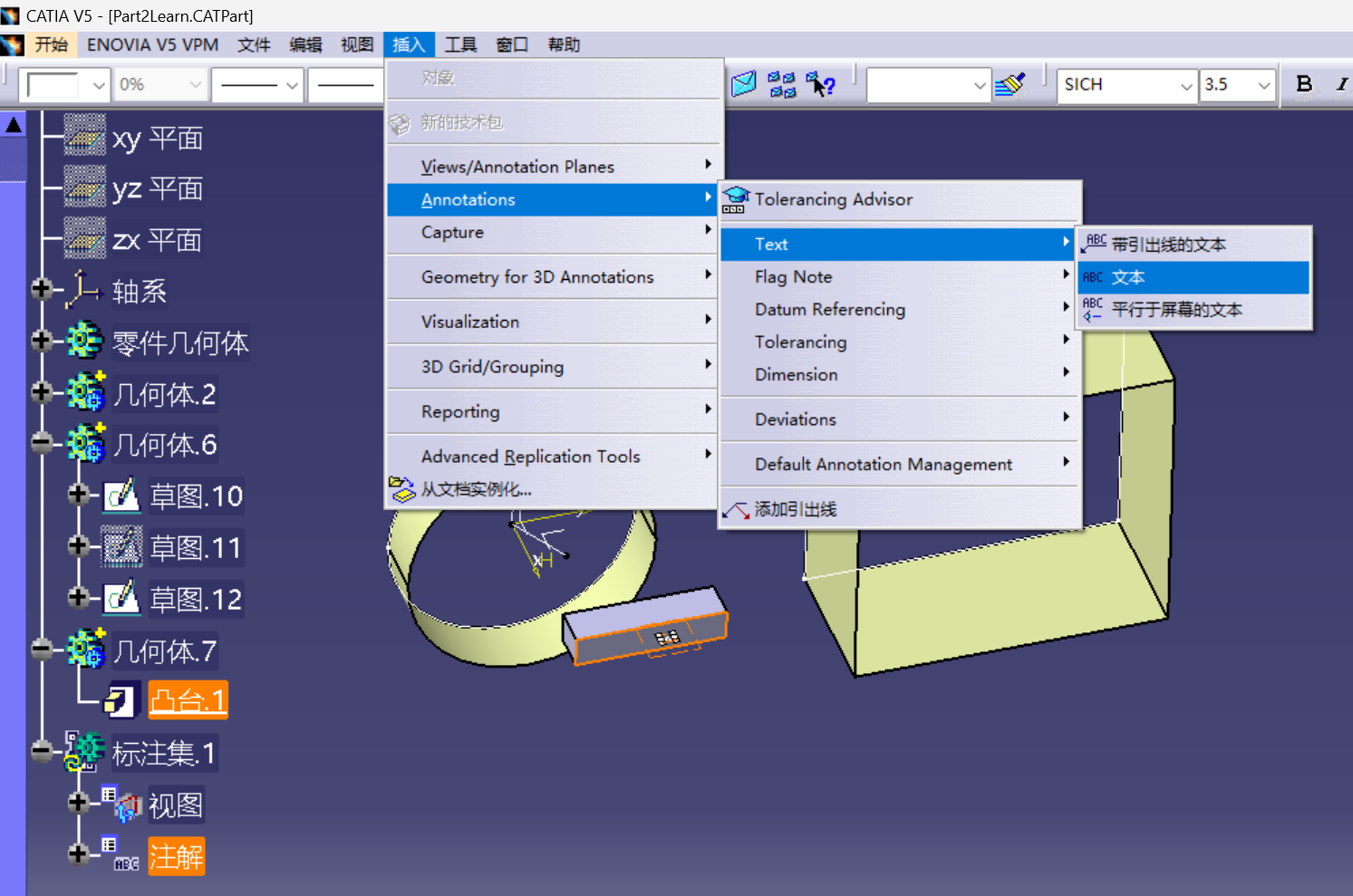Expand the 零件几何体 tree node
1353x896 pixels.
[41, 341]
